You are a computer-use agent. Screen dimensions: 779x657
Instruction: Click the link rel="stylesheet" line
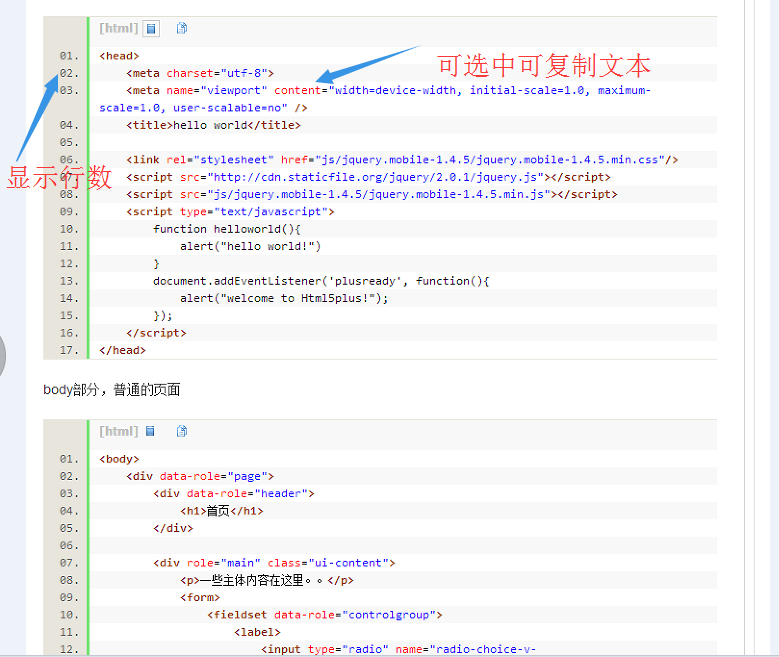click(402, 160)
